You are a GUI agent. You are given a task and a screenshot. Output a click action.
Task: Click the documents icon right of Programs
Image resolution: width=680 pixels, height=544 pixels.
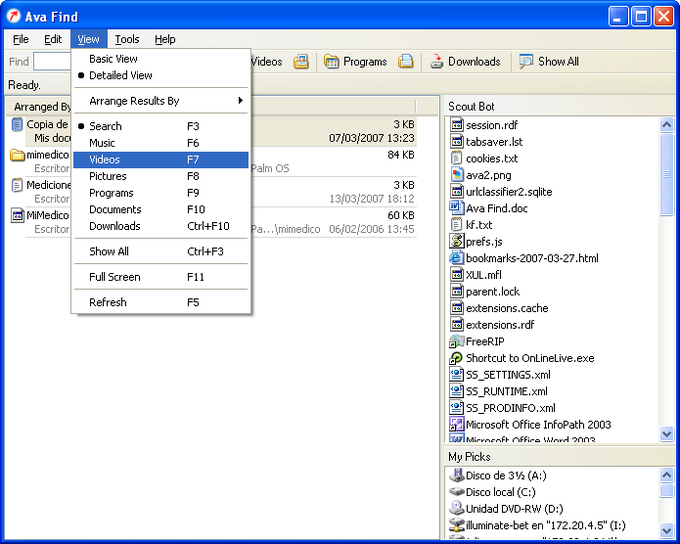405,62
